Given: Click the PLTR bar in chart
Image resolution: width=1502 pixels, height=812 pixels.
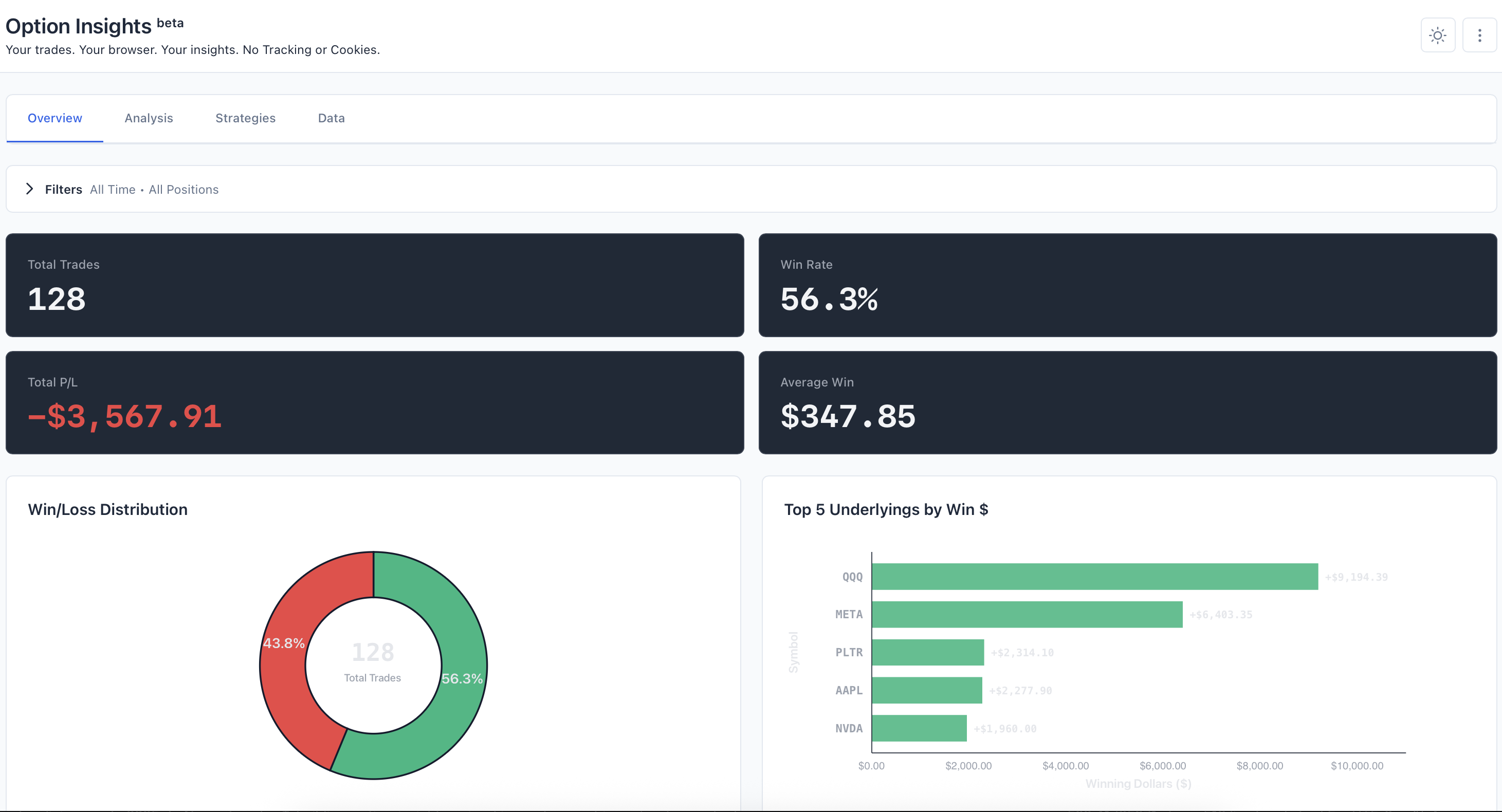Looking at the screenshot, I should (x=927, y=652).
